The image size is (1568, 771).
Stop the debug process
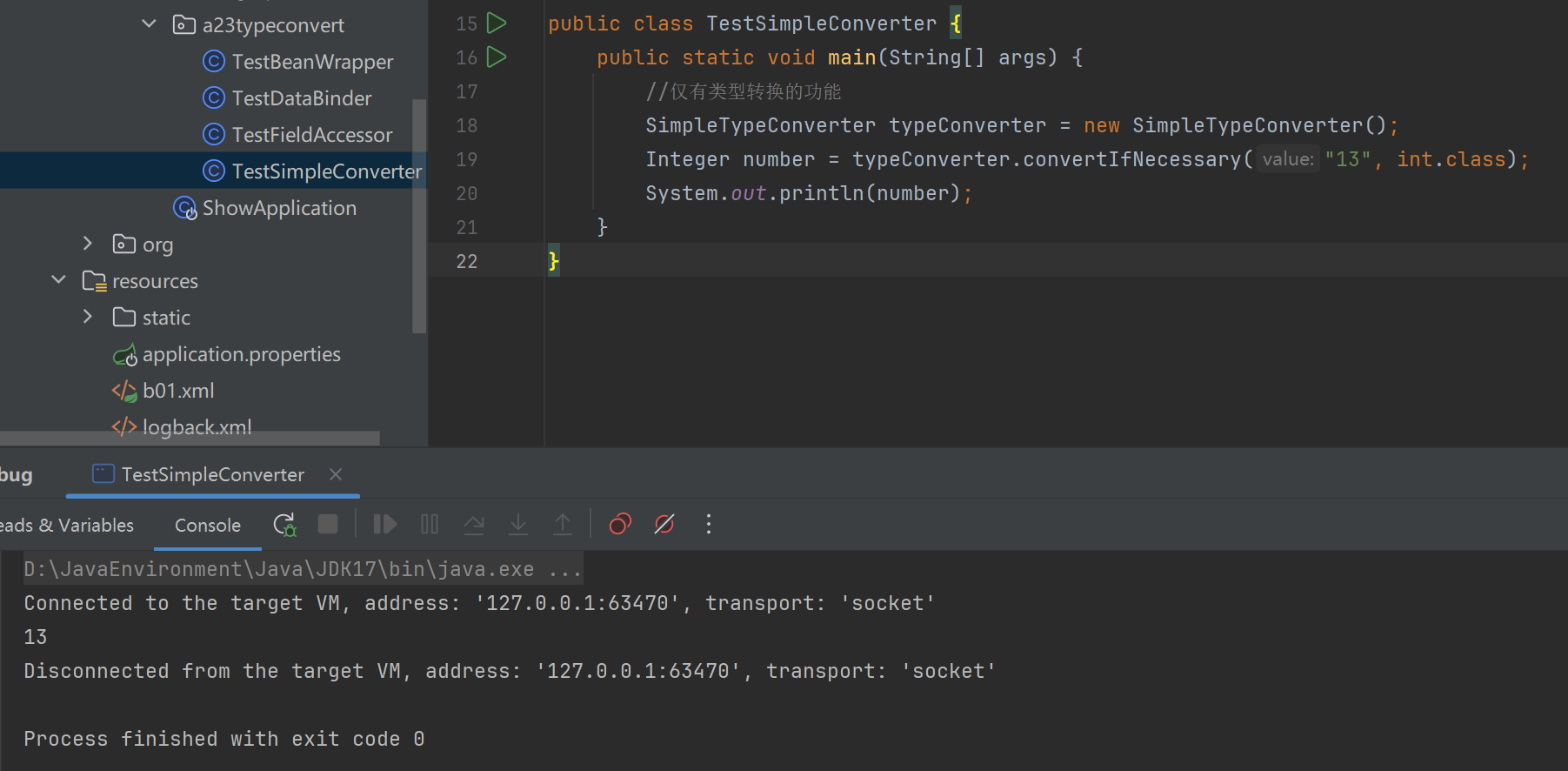click(328, 524)
